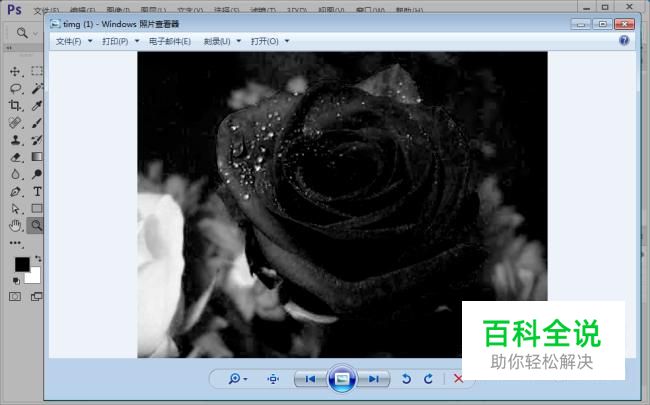650x405 pixels.
Task: Select the Path Selection arrow tool
Action: coord(15,209)
